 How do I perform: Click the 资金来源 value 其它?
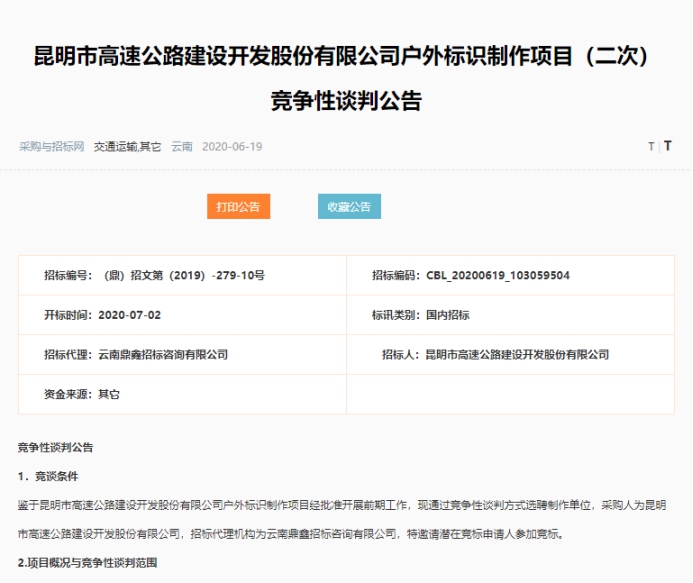tap(109, 394)
